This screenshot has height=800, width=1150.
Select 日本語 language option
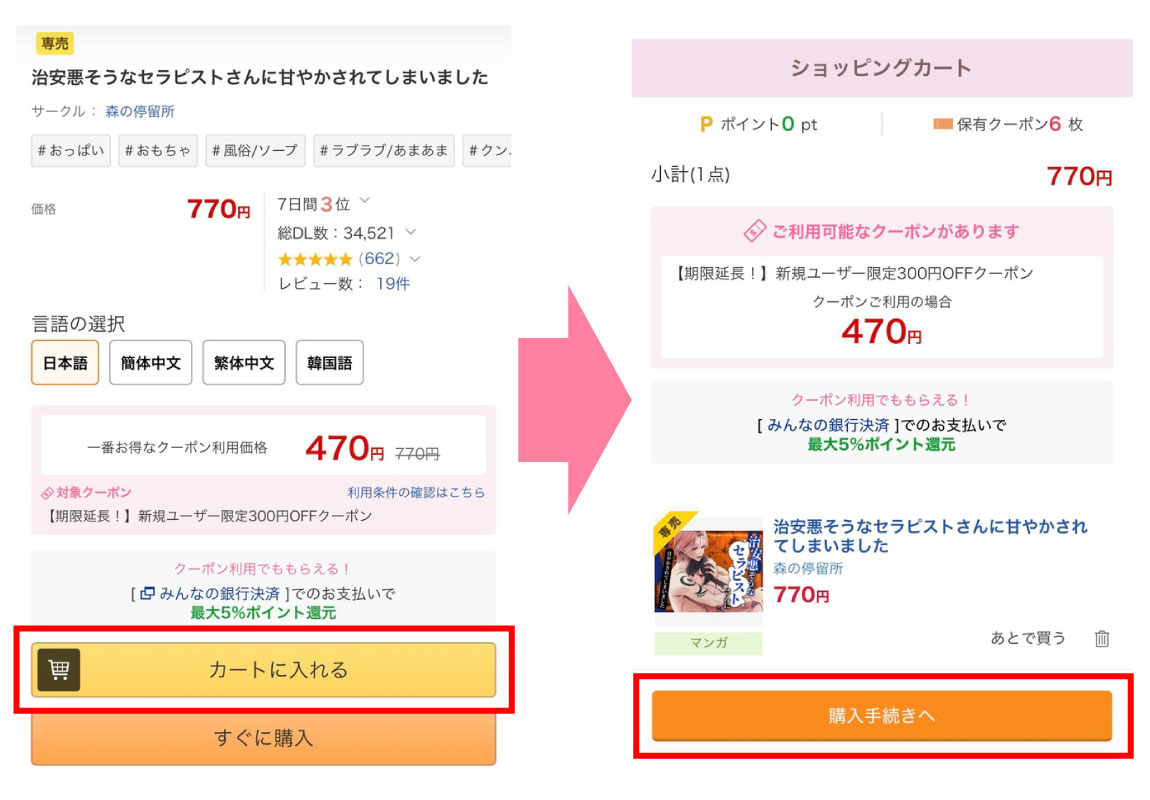click(x=65, y=363)
